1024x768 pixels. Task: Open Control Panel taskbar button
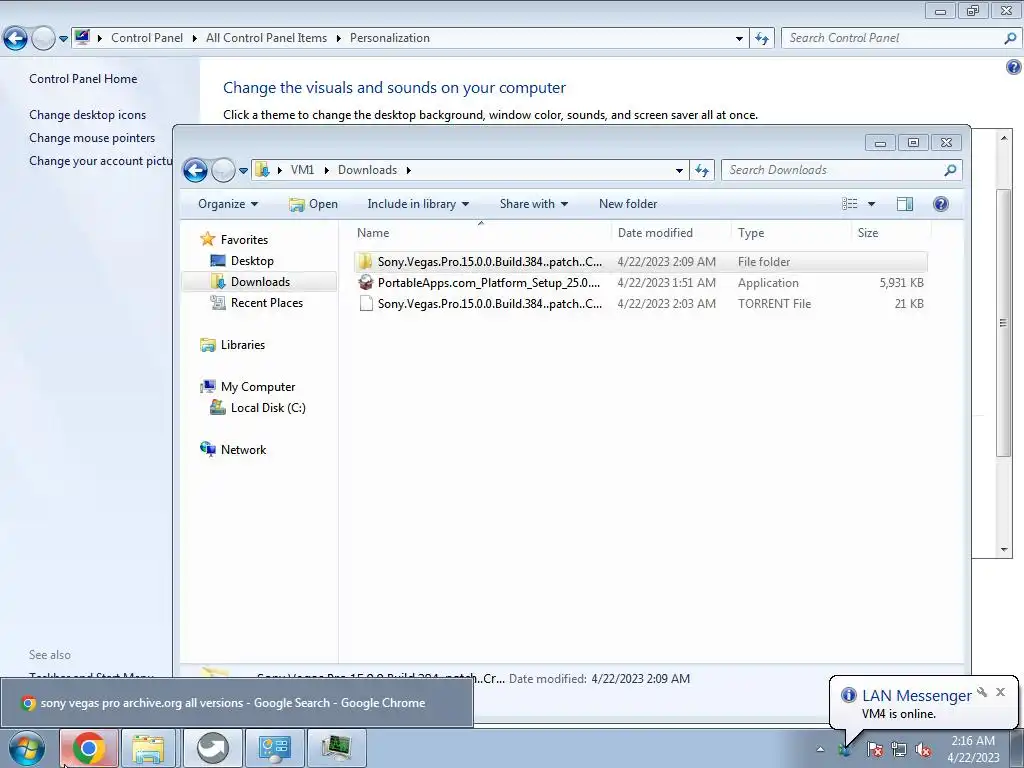coord(274,748)
